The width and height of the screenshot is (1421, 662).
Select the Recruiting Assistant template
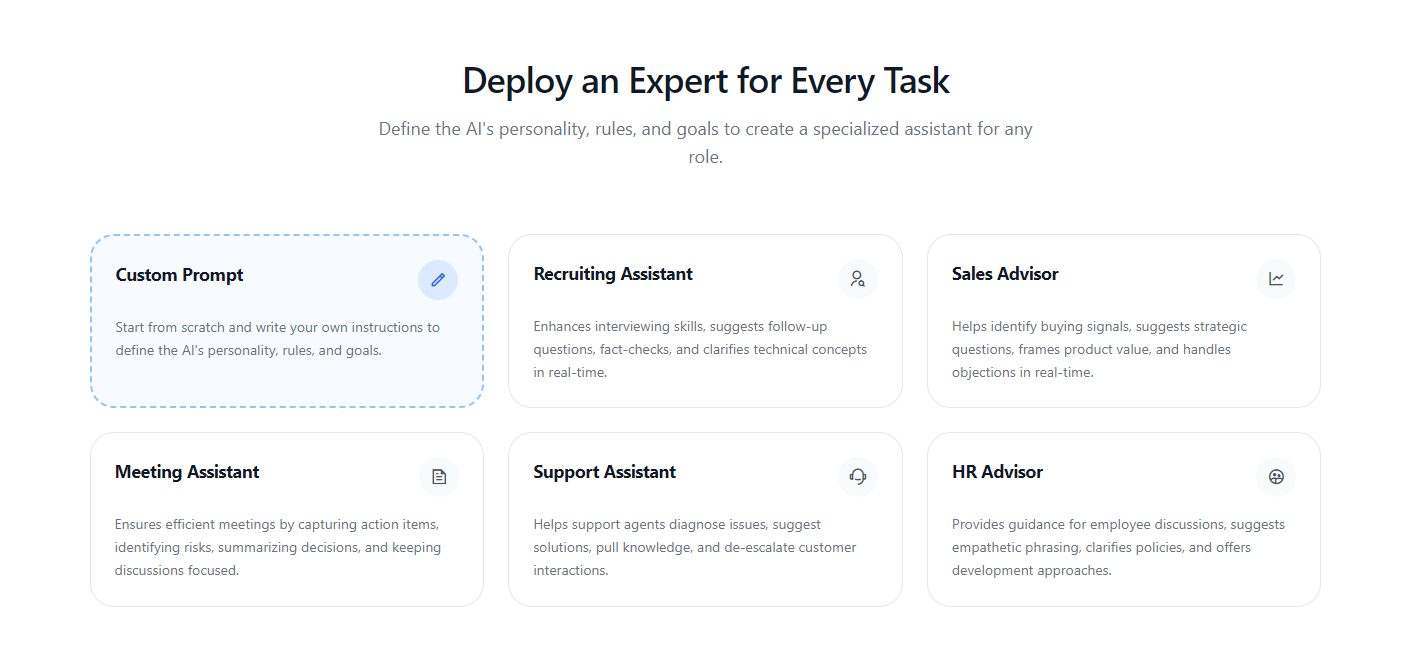pyautogui.click(x=705, y=320)
